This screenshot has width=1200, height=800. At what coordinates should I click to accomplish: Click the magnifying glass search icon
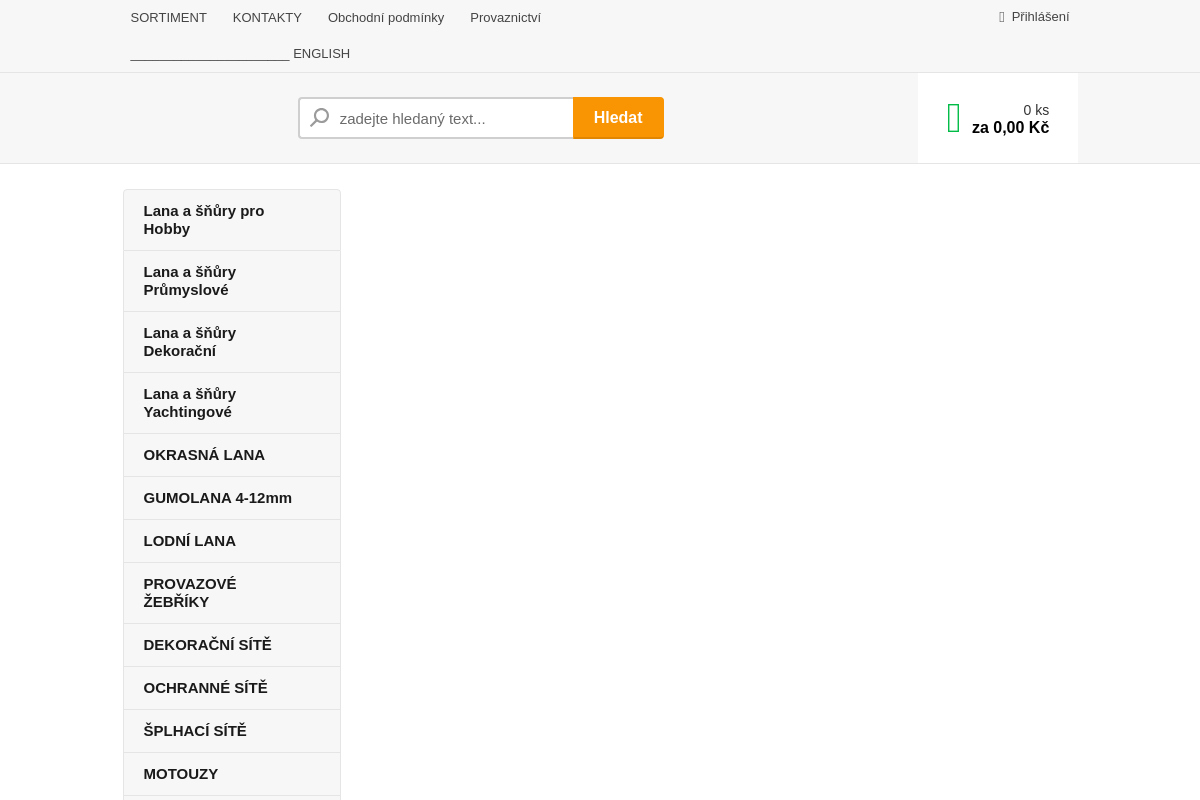click(319, 118)
